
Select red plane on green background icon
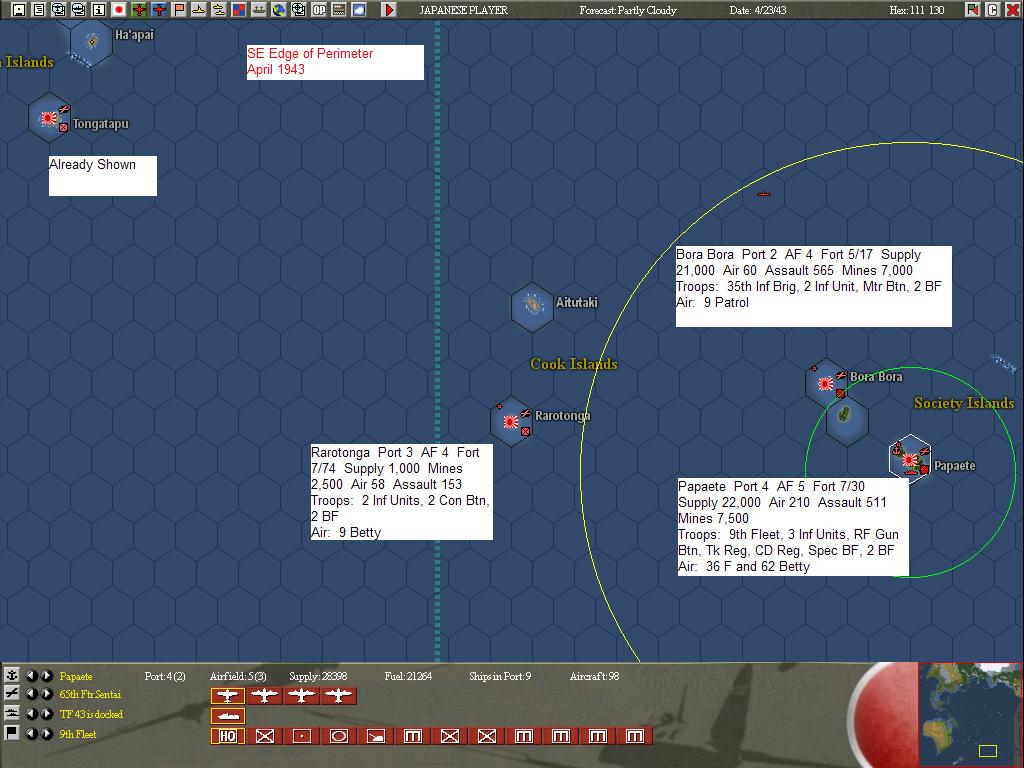(139, 10)
